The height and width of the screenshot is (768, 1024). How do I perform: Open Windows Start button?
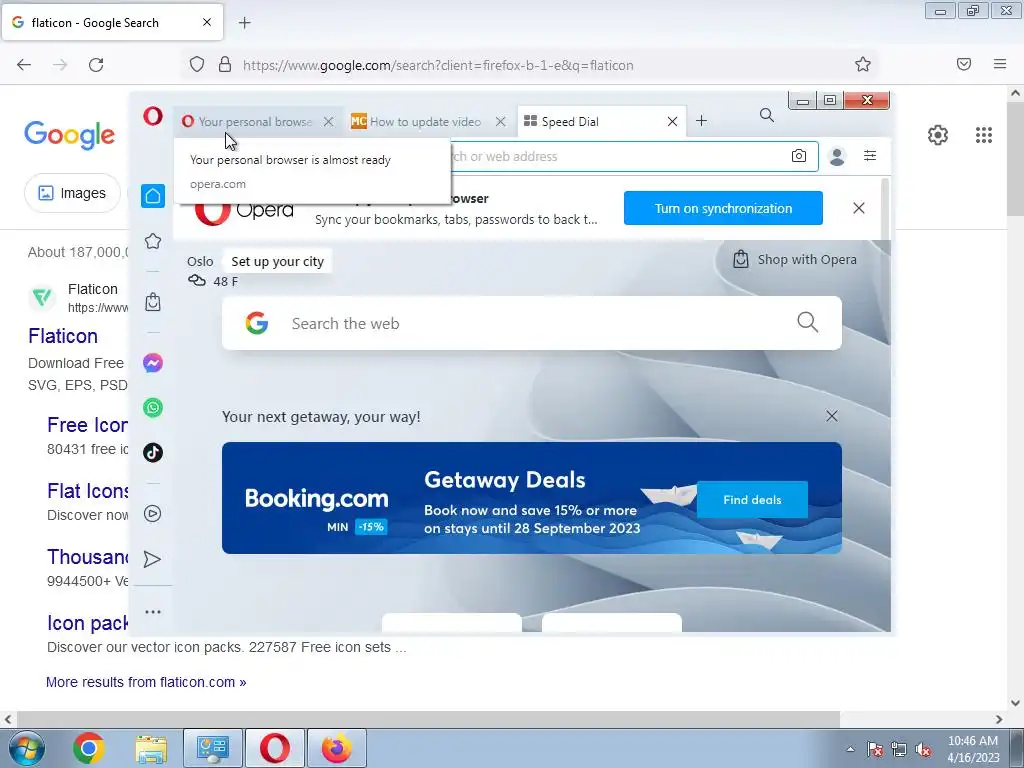pos(27,748)
